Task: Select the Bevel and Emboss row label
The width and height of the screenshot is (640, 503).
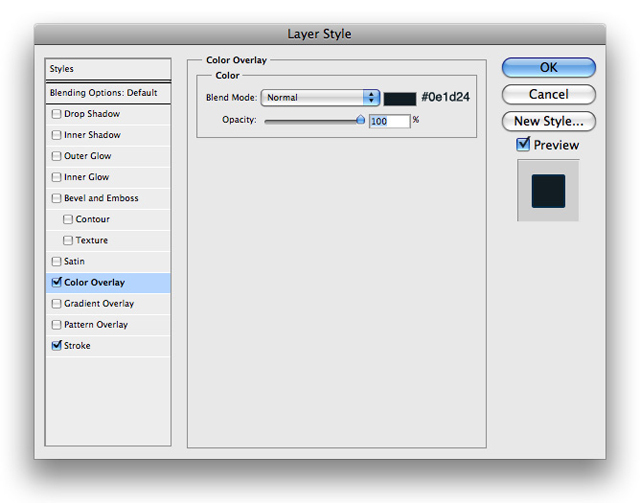Action: point(101,198)
